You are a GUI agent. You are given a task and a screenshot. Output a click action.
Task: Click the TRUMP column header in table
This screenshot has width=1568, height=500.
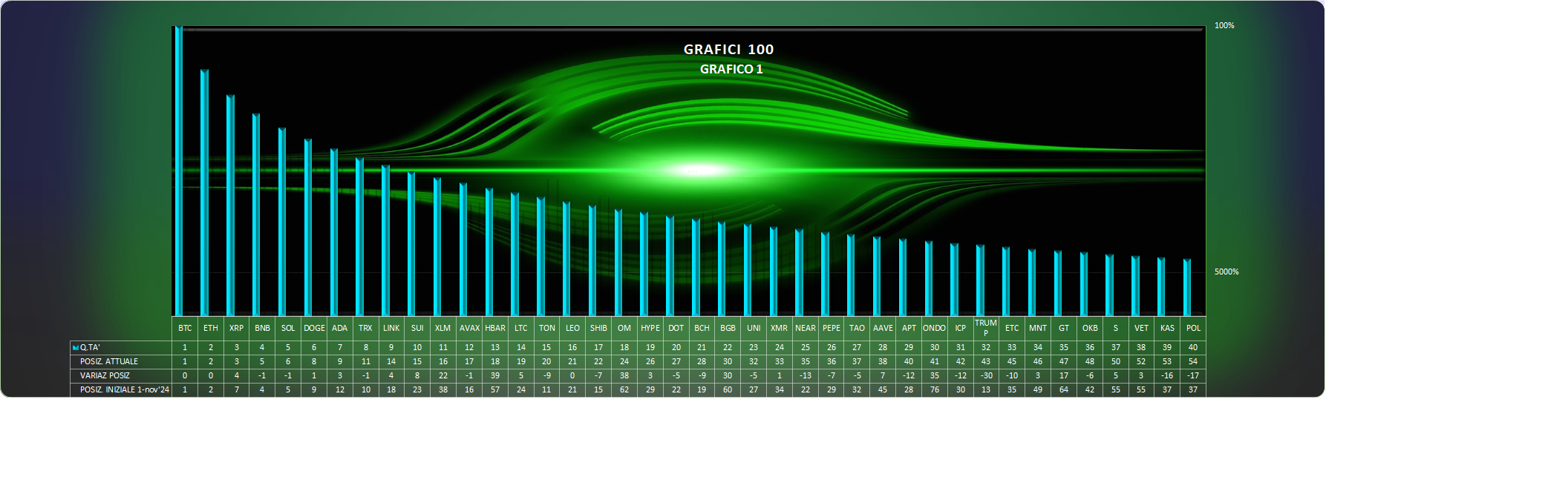point(985,328)
